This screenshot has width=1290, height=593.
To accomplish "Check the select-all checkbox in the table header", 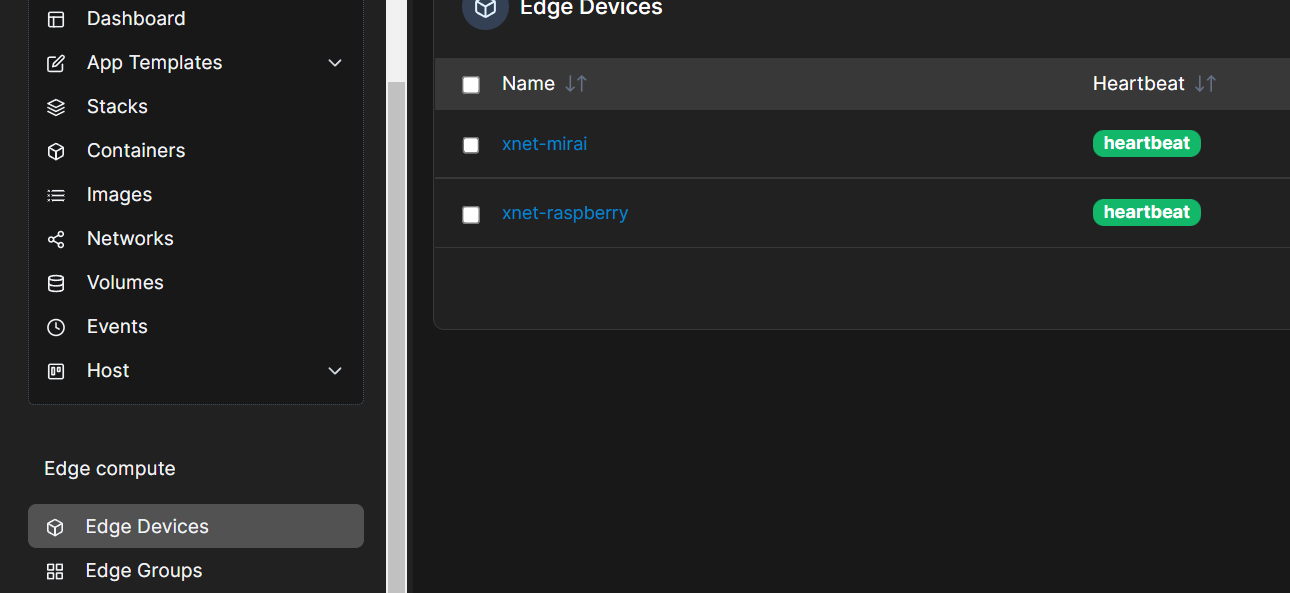I will [x=471, y=84].
